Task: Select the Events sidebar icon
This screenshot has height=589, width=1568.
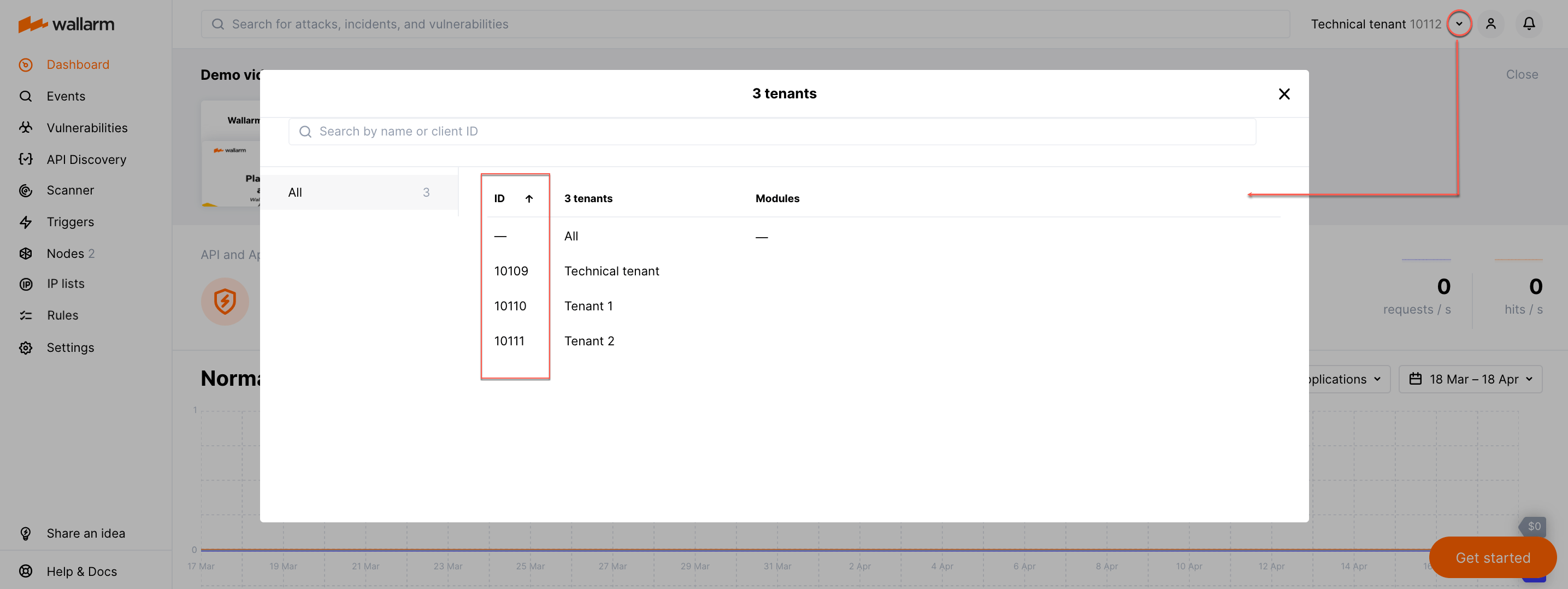Action: [x=66, y=96]
